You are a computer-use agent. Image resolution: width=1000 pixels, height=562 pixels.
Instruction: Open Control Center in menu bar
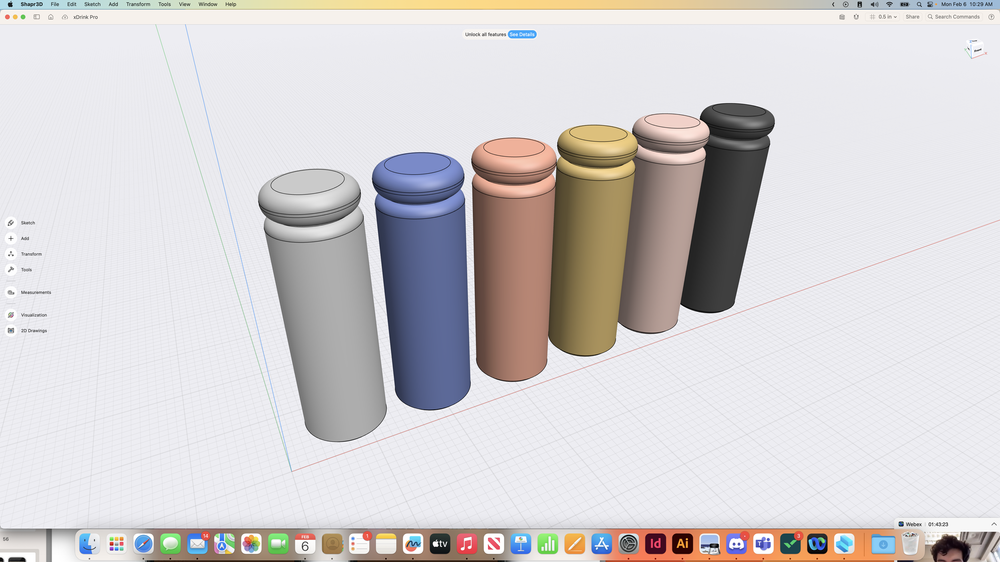pos(930,4)
